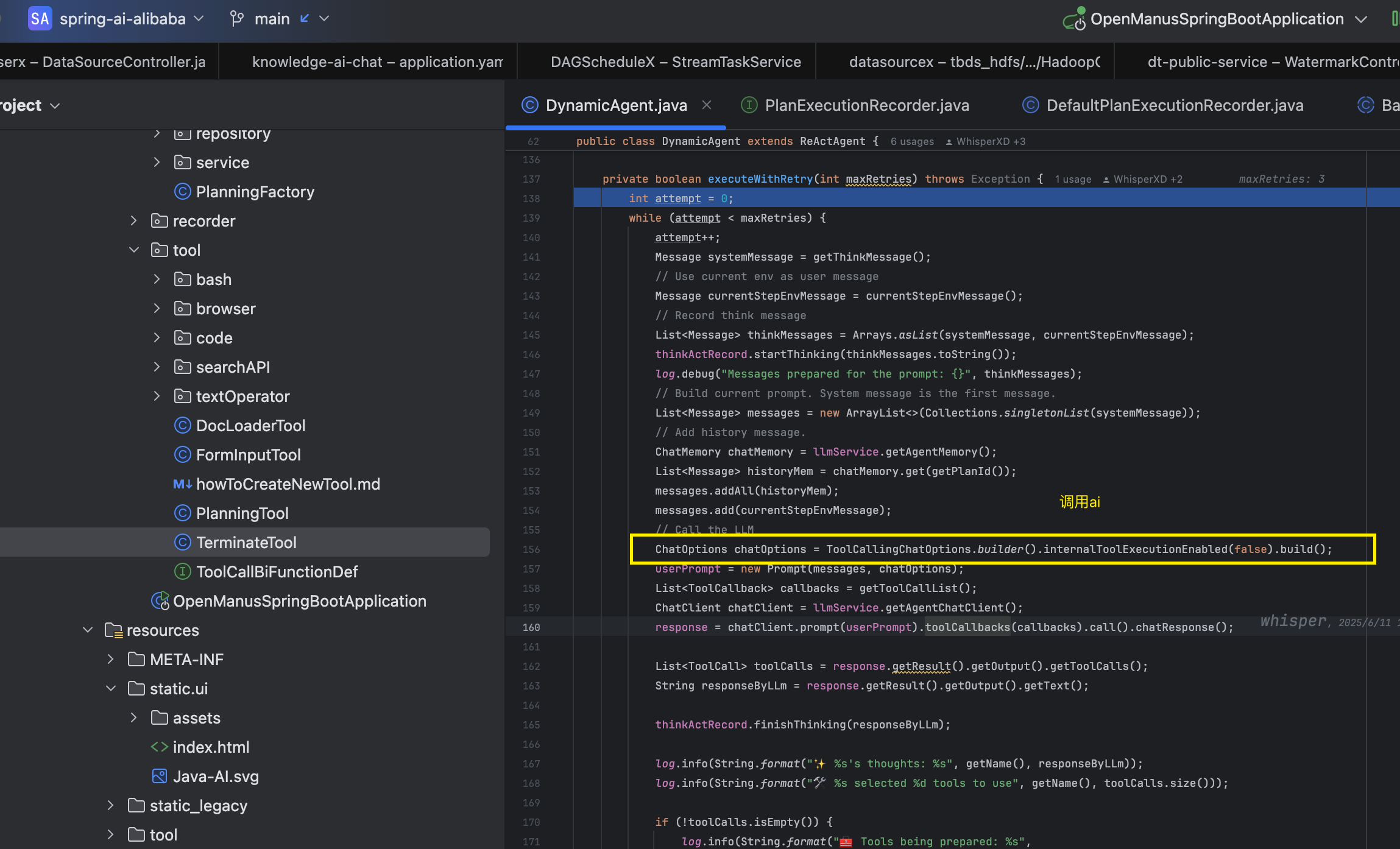Click the ToolCallBiFunctionDef interface icon

(182, 572)
